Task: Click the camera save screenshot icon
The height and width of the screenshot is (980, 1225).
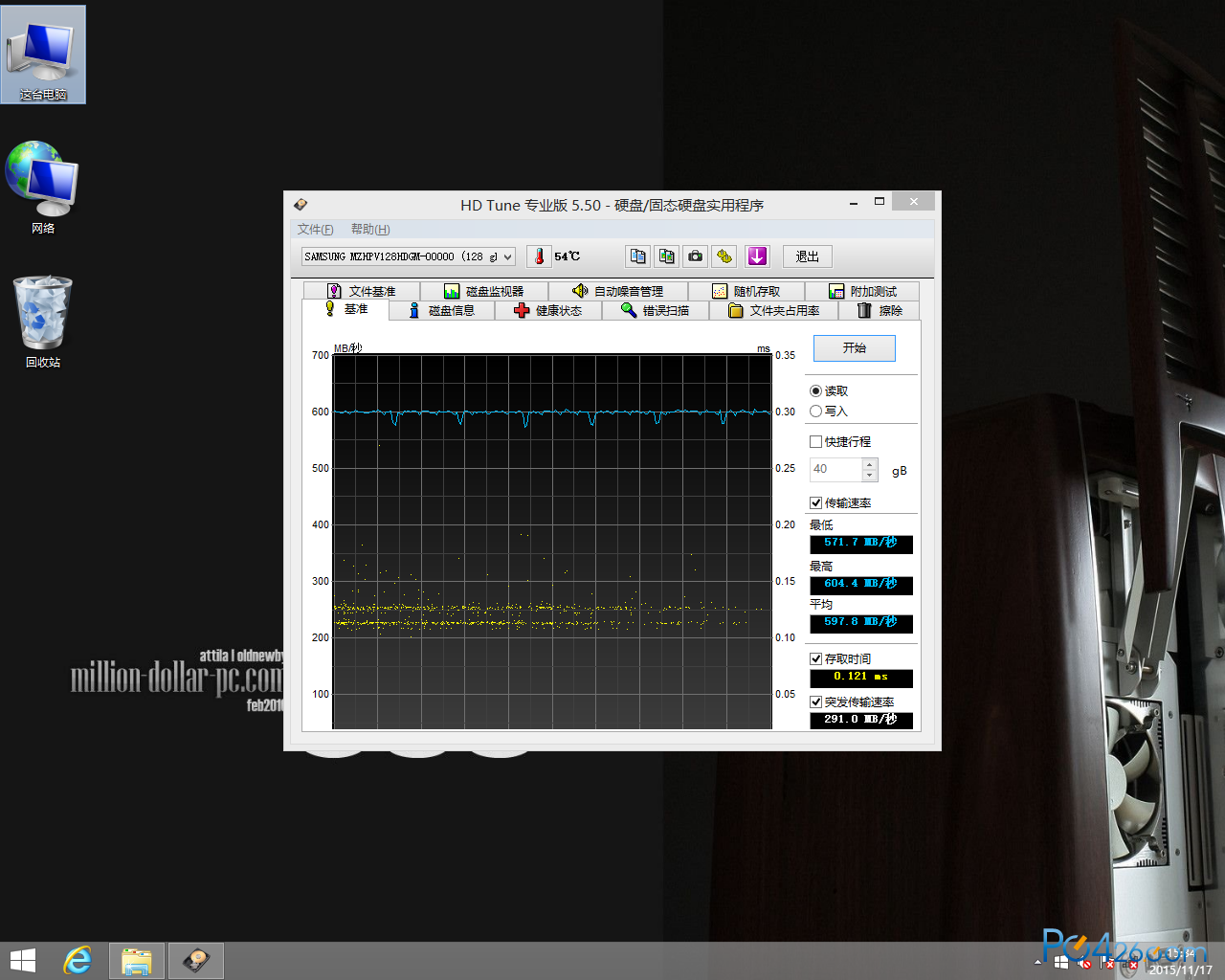Action: [696, 256]
